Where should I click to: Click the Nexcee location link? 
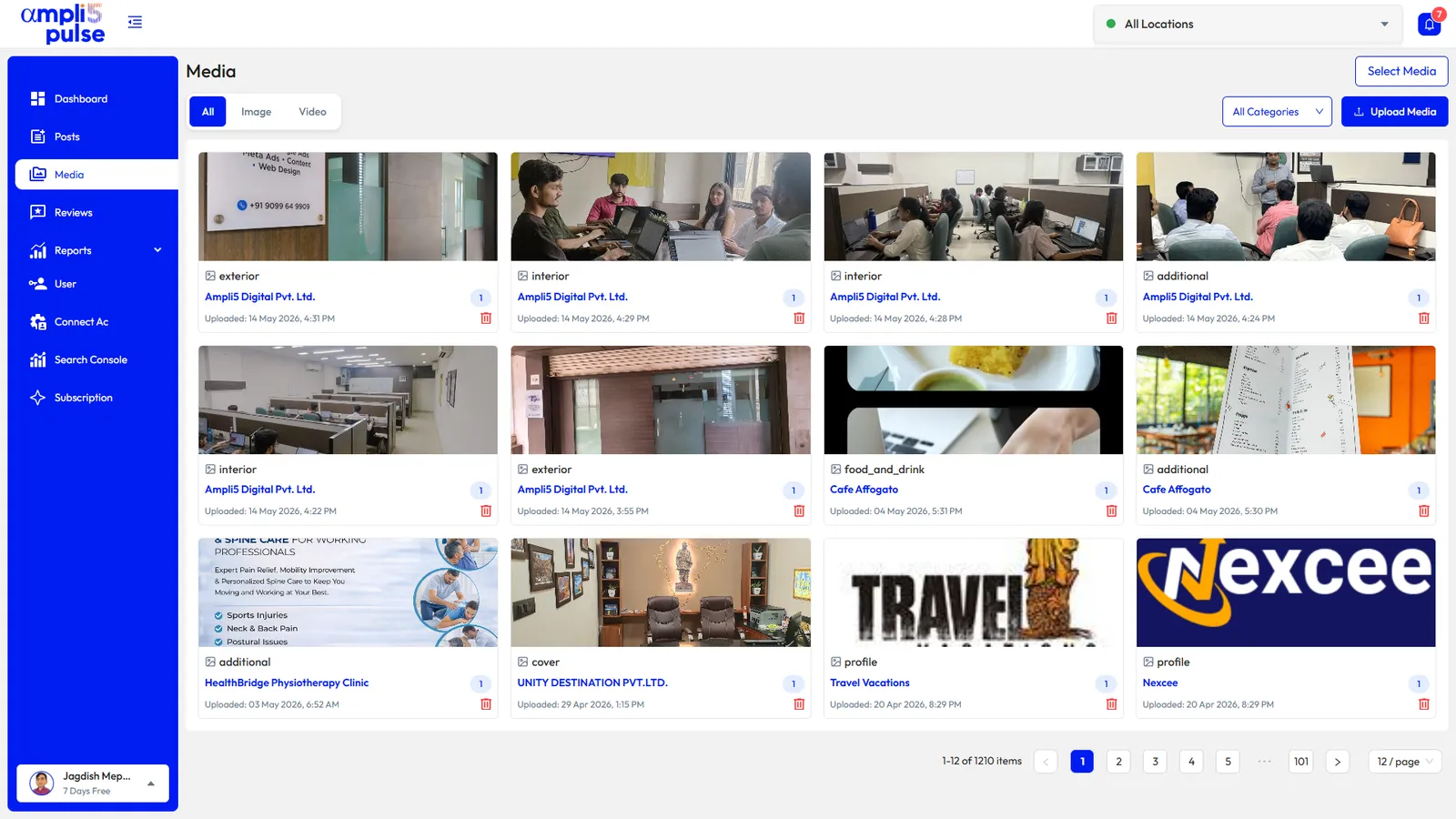coord(1160,682)
